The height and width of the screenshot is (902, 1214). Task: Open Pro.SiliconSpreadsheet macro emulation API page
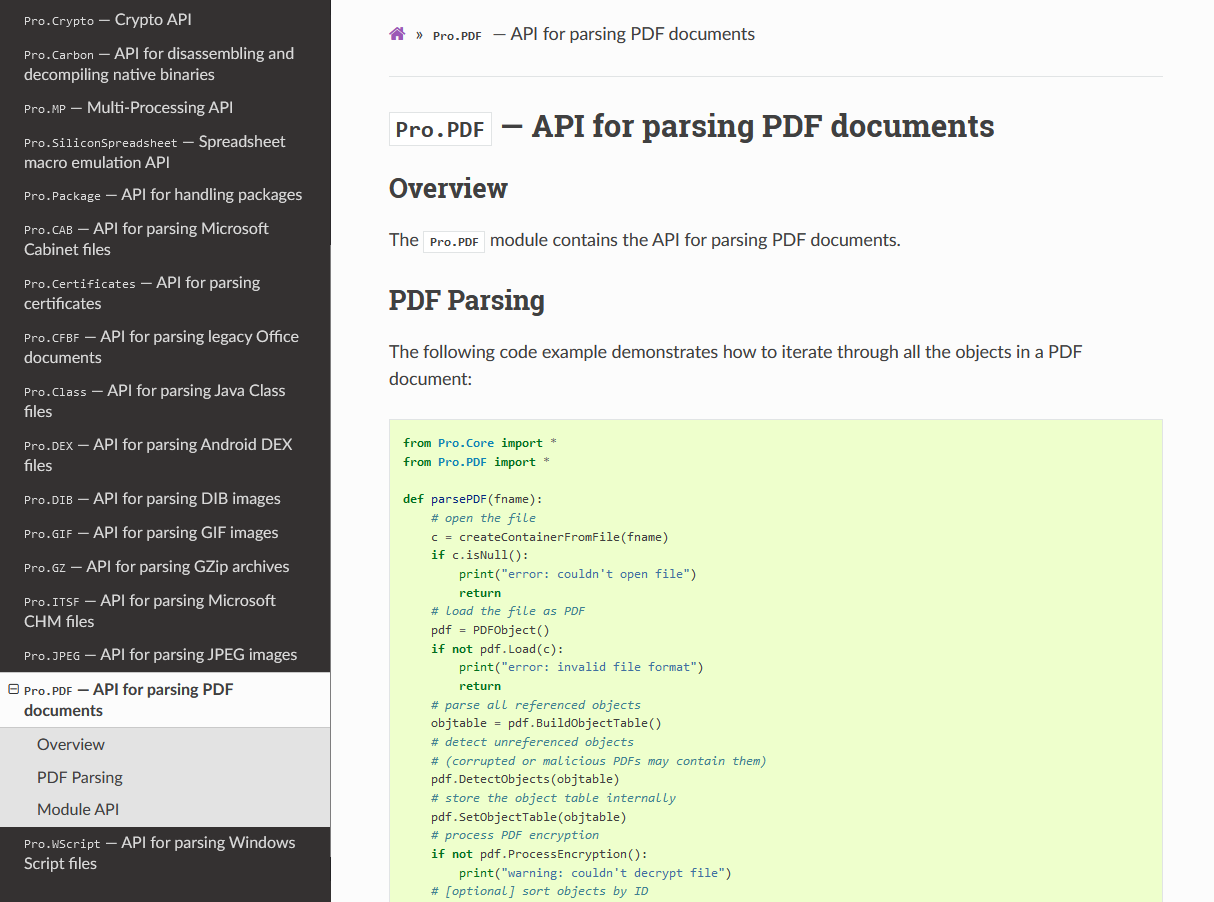pyautogui.click(x=165, y=152)
